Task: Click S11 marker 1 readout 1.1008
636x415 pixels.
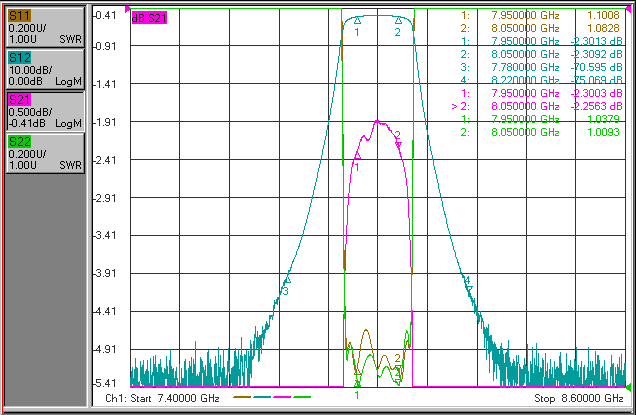Action: [x=603, y=15]
